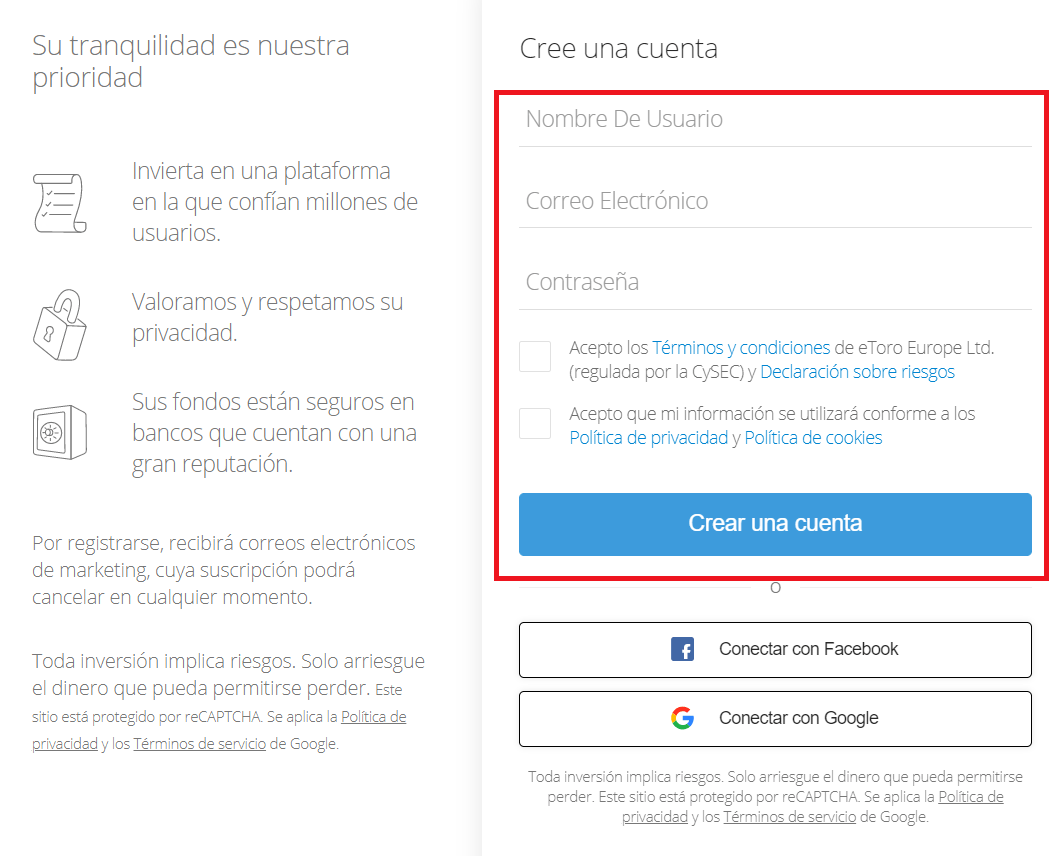Open Declaración sobre riesgos link

pos(857,372)
